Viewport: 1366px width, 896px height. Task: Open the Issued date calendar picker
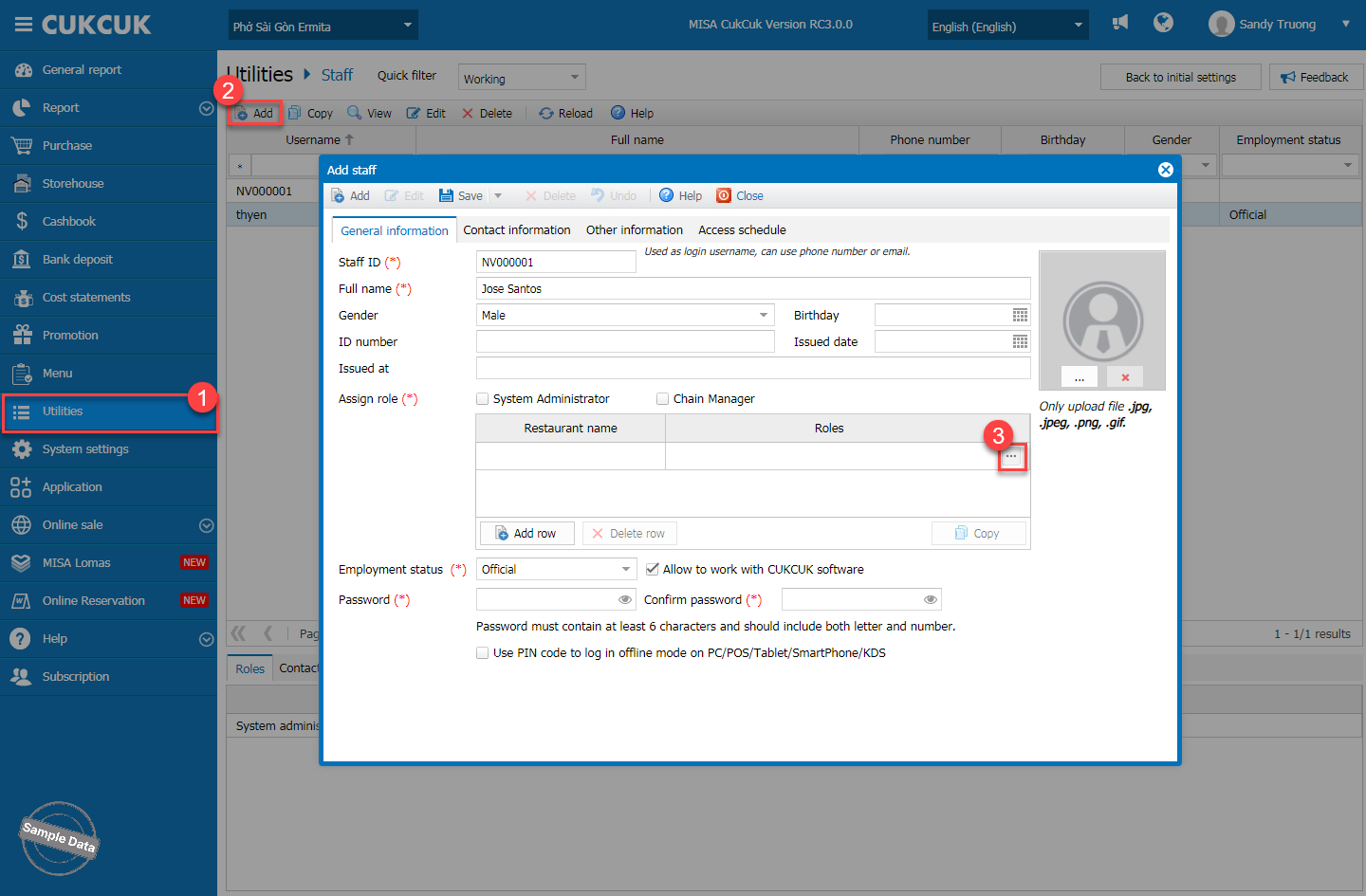(x=1020, y=341)
